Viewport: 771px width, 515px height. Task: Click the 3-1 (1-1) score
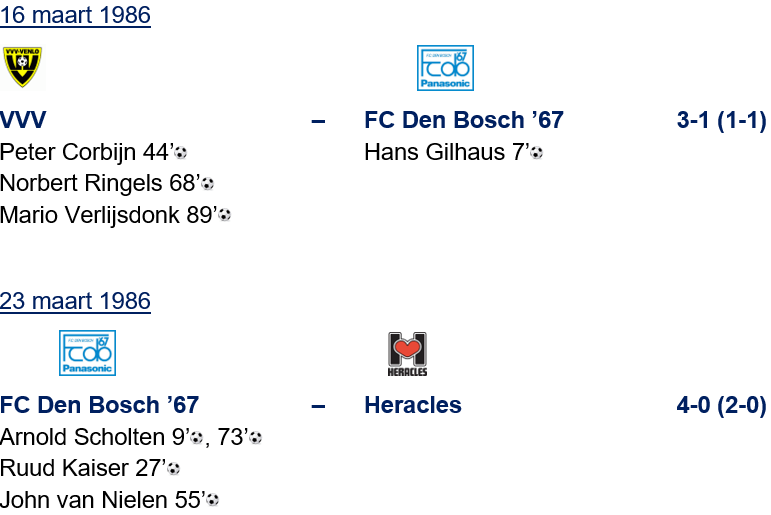pyautogui.click(x=721, y=121)
